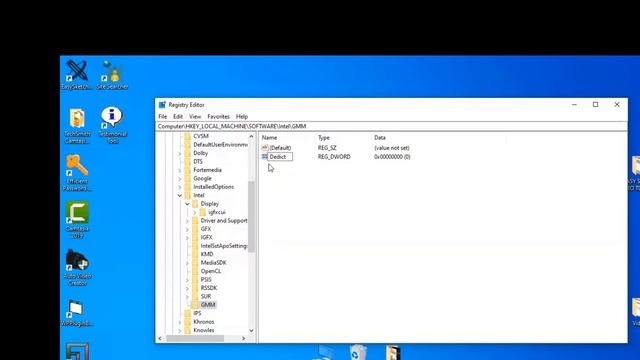
Task: Select the DTS key
Action: click(198, 162)
